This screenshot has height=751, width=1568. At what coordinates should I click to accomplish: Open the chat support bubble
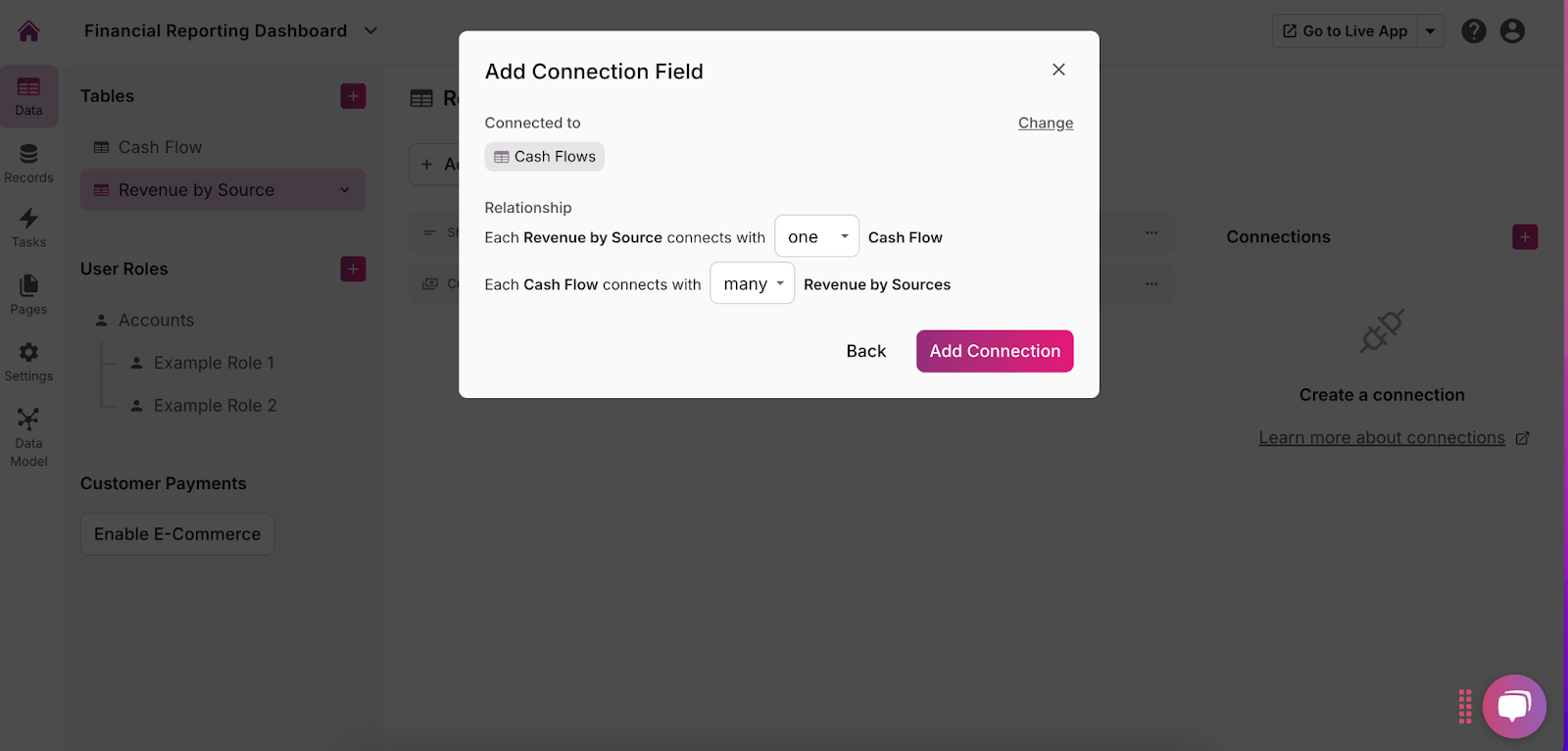pos(1513,706)
